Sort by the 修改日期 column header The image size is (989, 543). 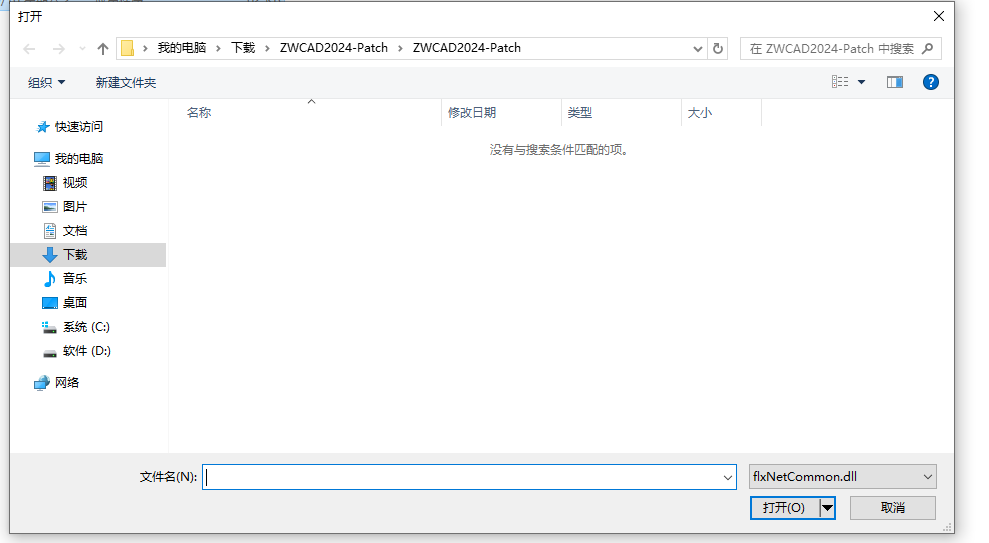point(472,113)
